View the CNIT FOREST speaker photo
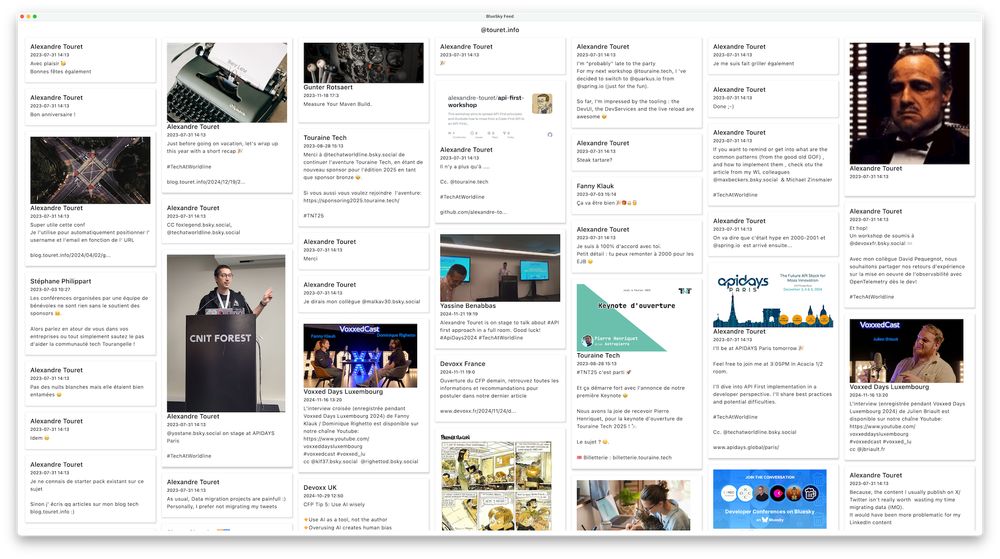The height and width of the screenshot is (559, 1000). click(226, 333)
